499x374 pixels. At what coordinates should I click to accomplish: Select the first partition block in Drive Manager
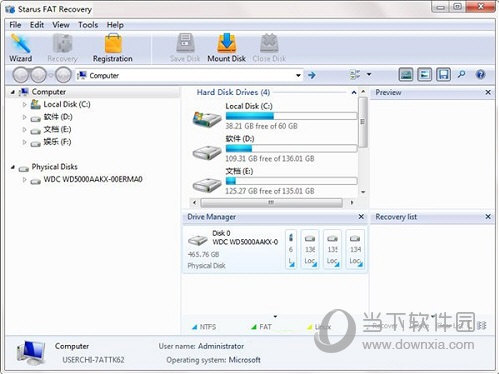(291, 249)
